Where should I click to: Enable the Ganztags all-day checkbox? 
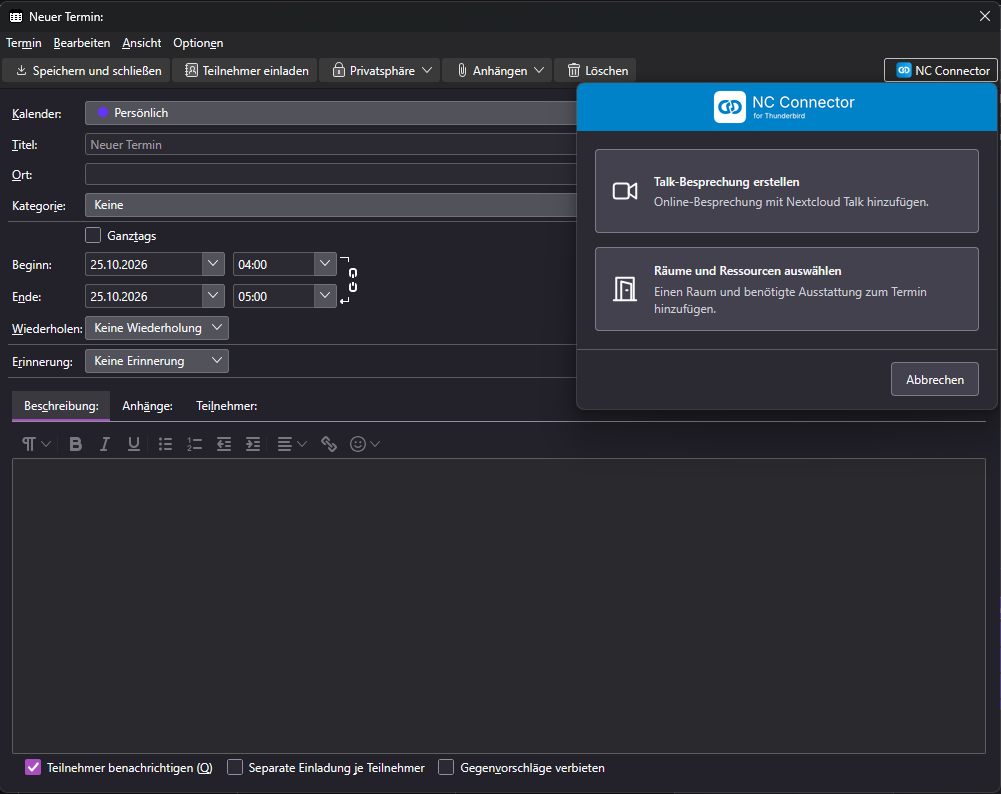point(93,236)
